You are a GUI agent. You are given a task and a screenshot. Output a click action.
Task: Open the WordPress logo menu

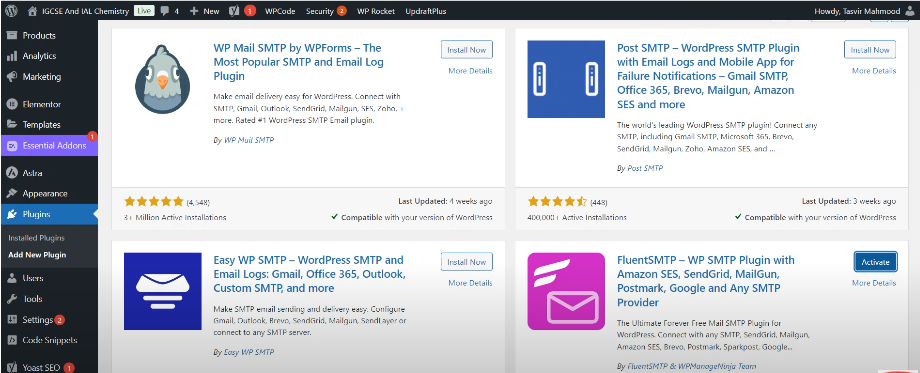(x=12, y=11)
